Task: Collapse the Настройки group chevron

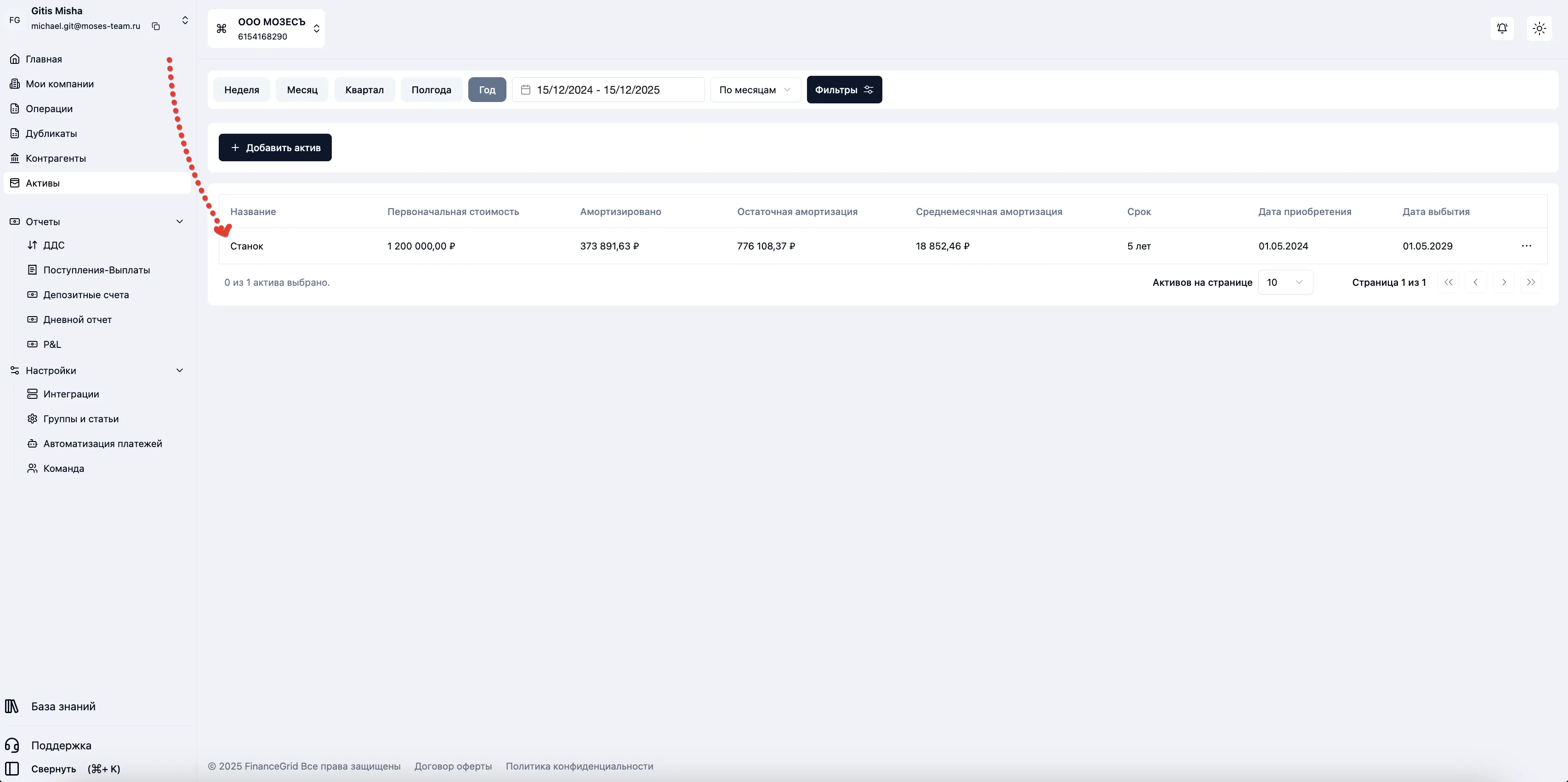Action: 180,371
